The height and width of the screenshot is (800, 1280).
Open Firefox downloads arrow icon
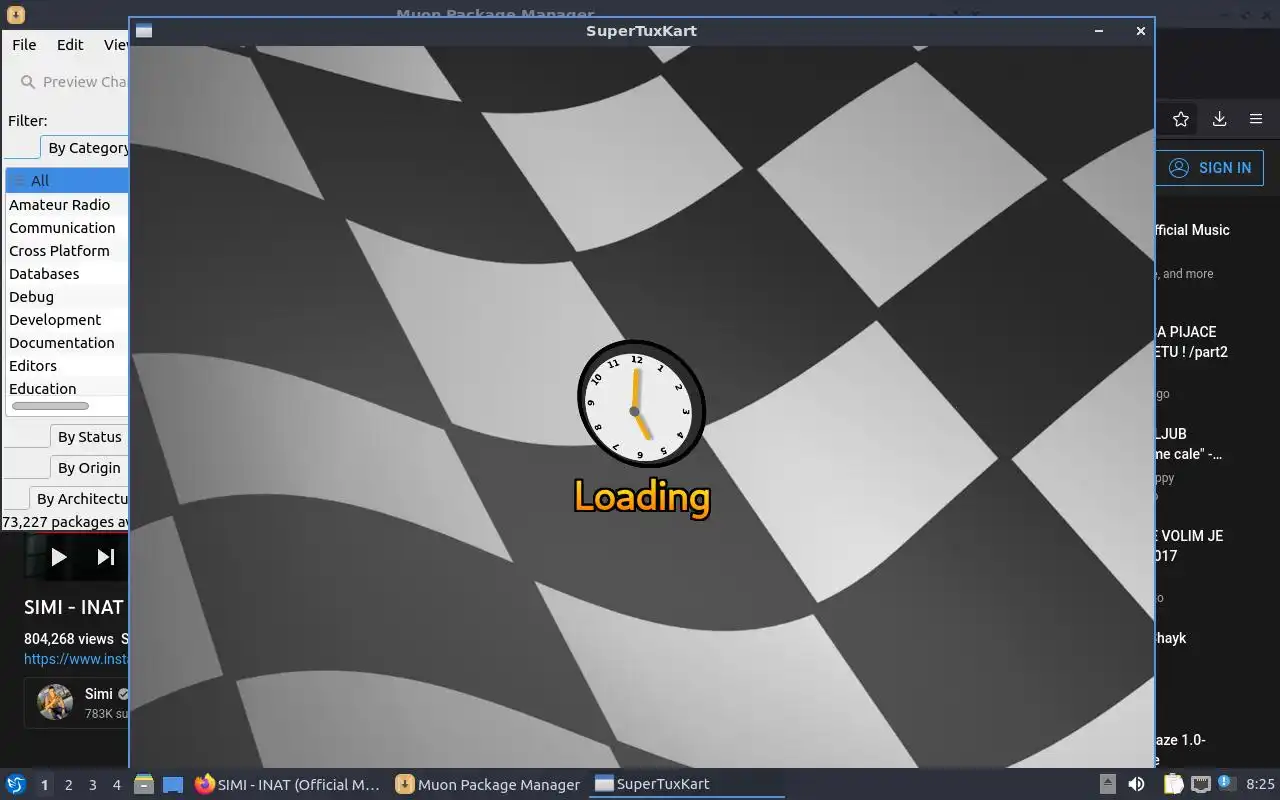[1219, 119]
